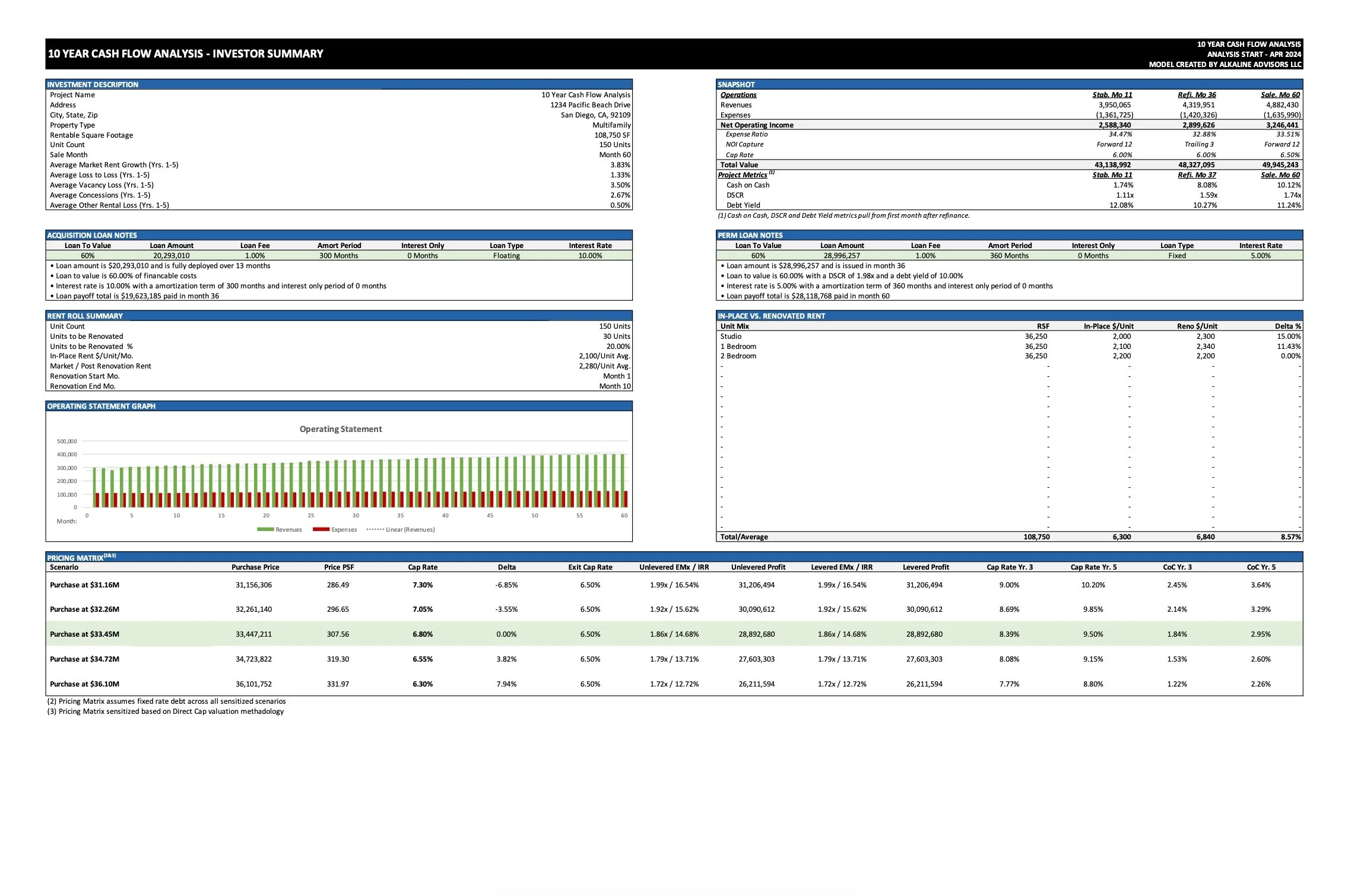Click the dotted Linear (Revenues) legend marker

pyautogui.click(x=375, y=529)
